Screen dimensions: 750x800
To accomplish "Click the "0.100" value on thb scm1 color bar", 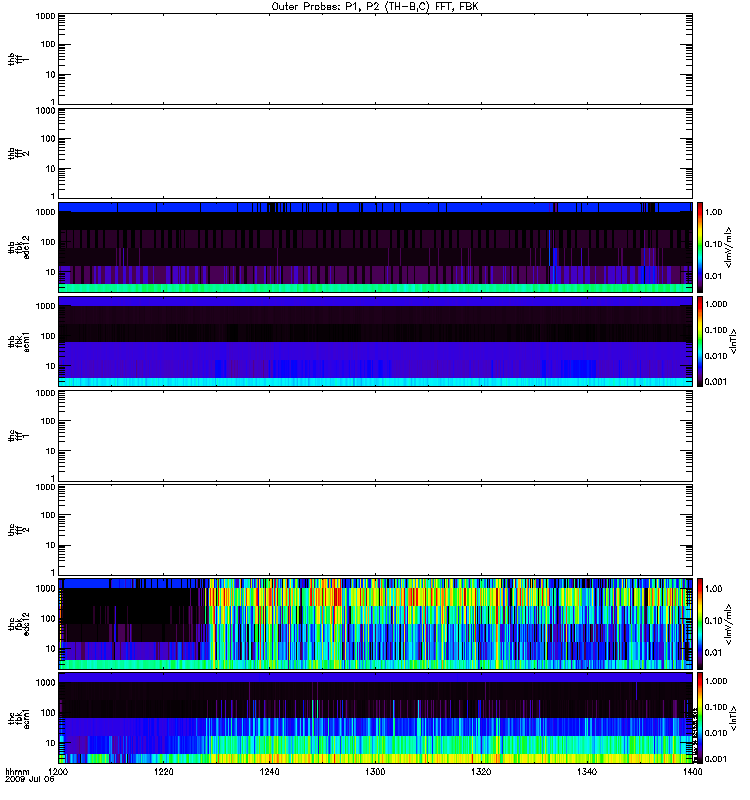I will coord(716,330).
